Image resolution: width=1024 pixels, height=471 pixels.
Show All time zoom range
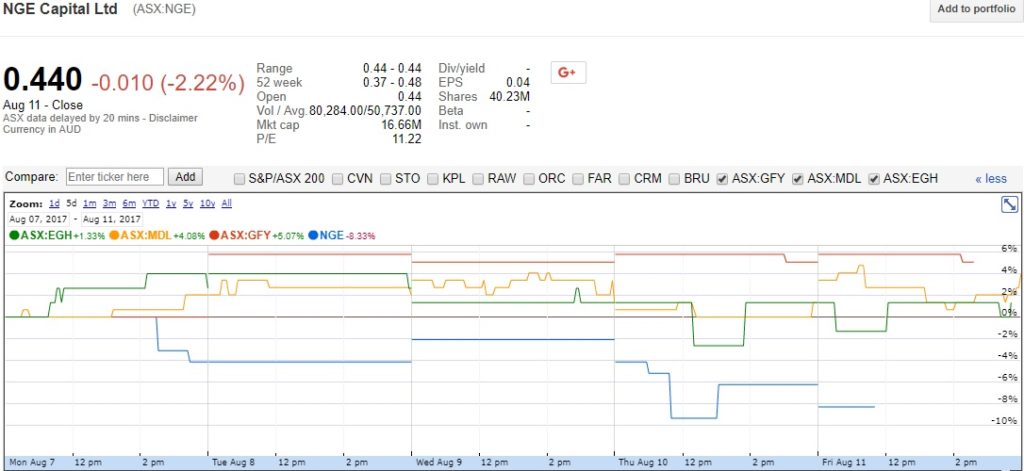pyautogui.click(x=227, y=204)
